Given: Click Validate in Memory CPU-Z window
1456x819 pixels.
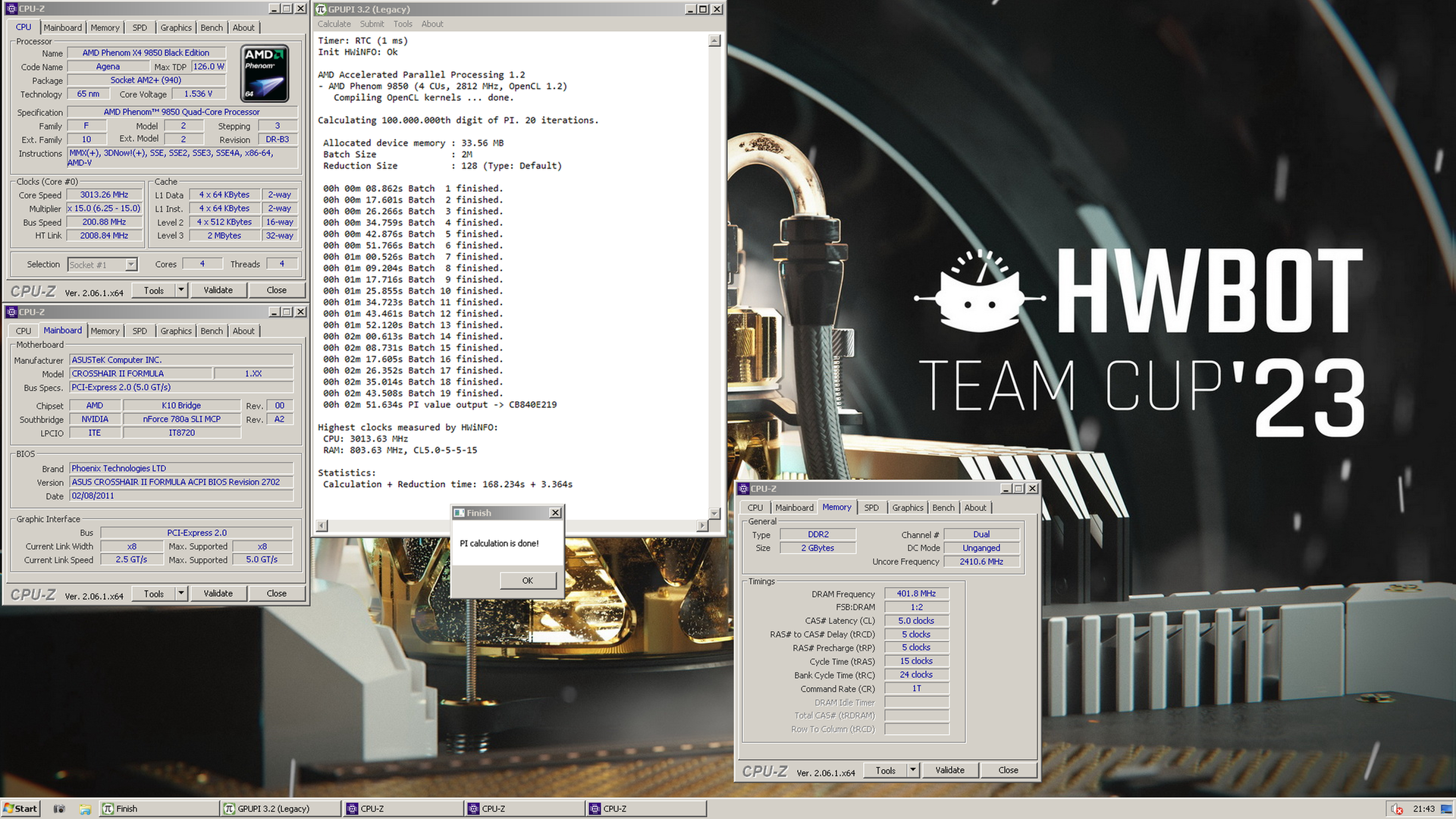Looking at the screenshot, I should coord(950,770).
